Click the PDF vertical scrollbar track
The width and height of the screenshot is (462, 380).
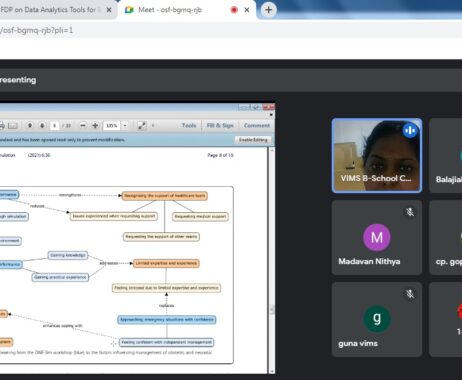coord(272,260)
